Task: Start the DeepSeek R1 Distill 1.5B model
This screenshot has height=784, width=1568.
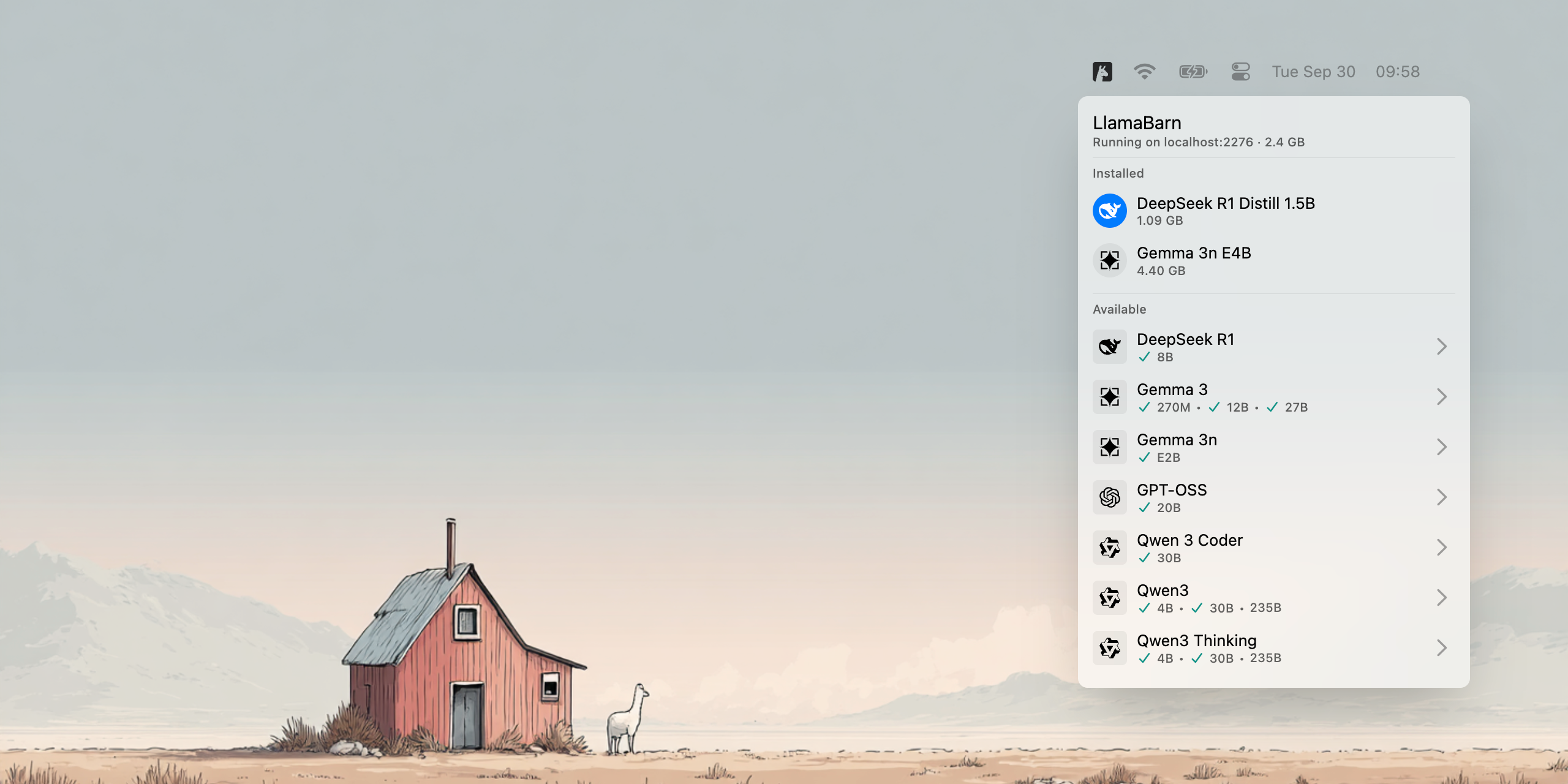Action: coord(1225,204)
